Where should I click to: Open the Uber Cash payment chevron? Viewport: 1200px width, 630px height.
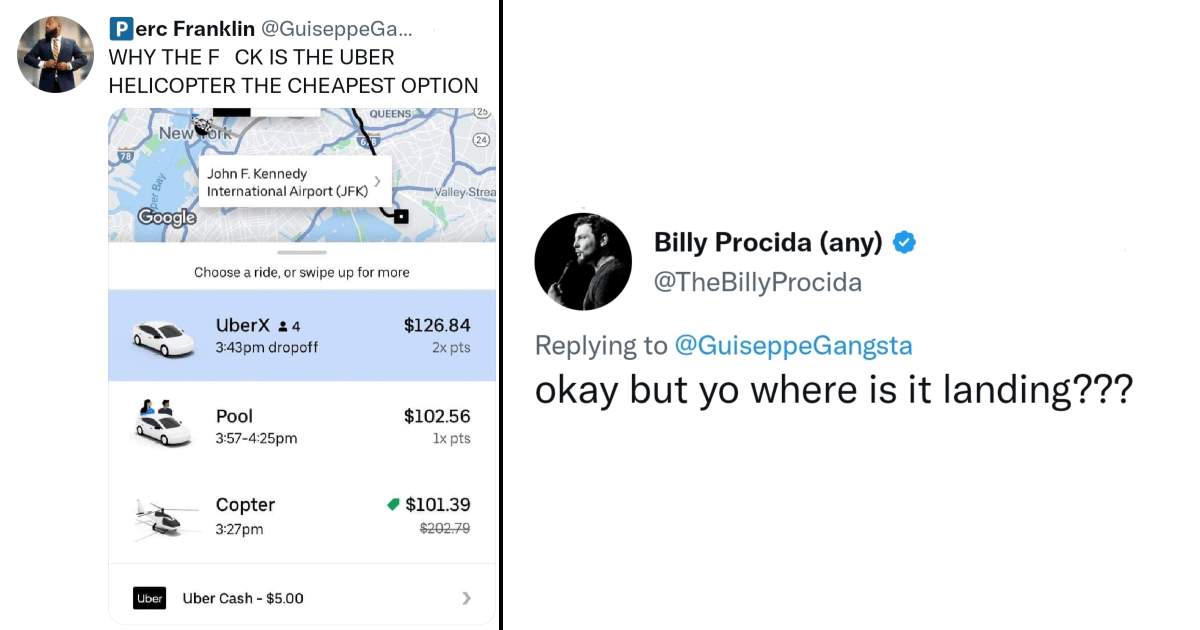pyautogui.click(x=467, y=598)
